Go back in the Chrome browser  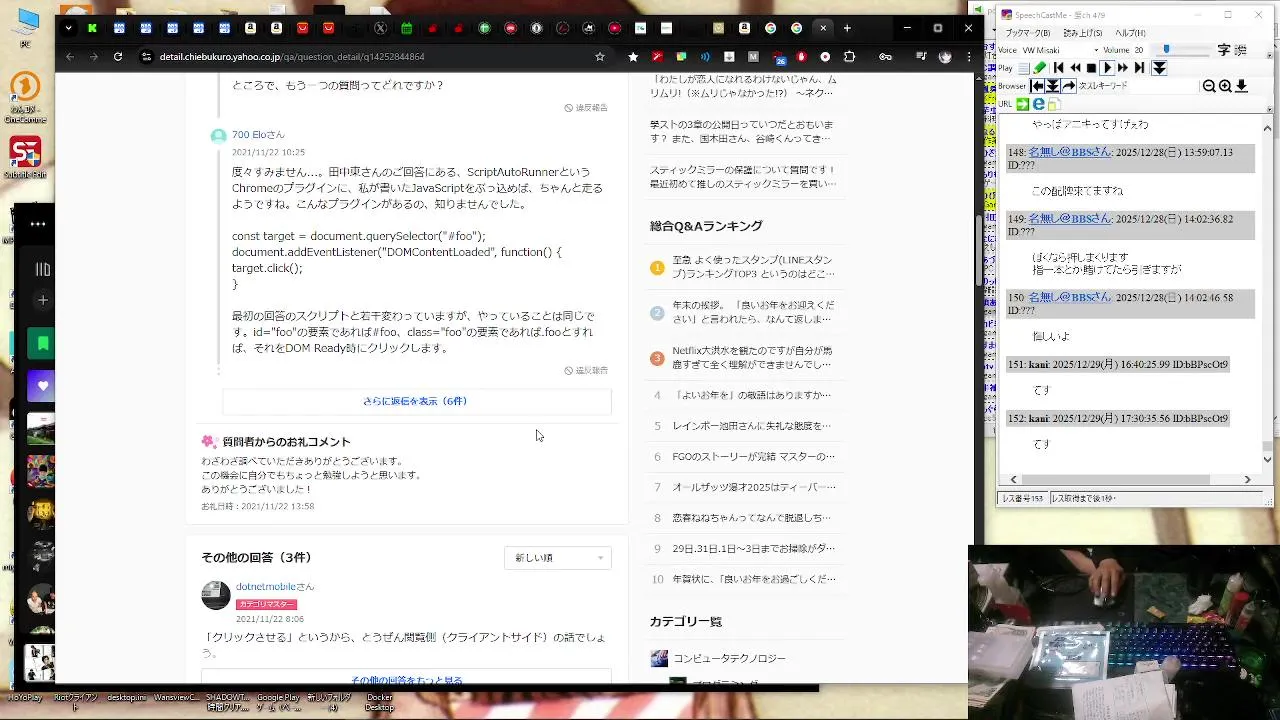click(70, 57)
